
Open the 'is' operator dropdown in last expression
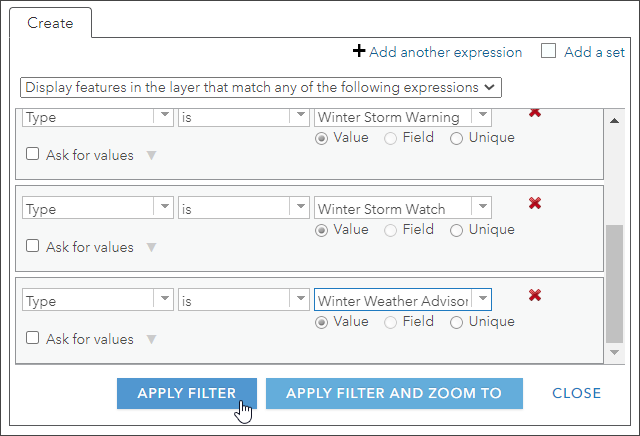click(299, 300)
